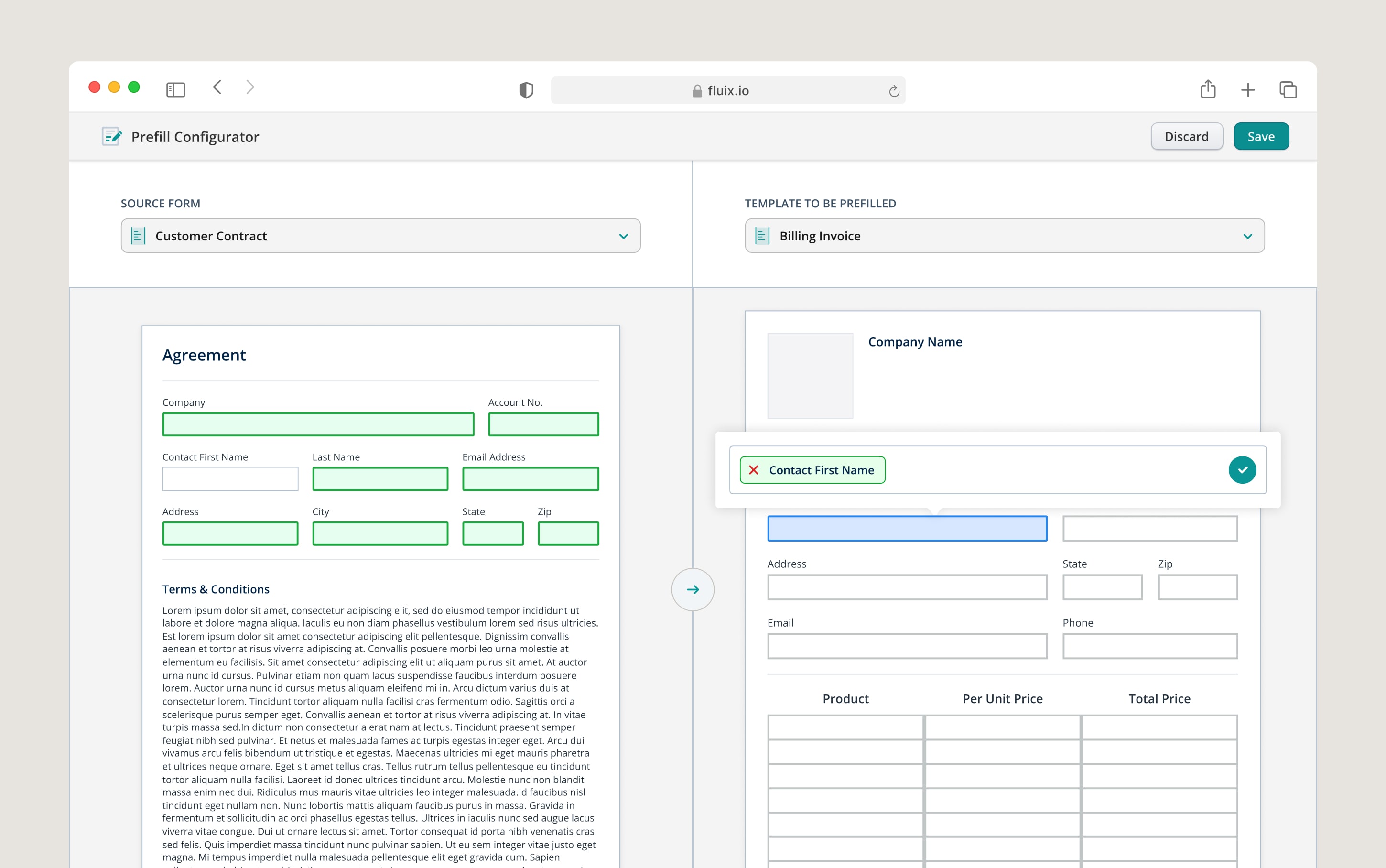Click the first Per Unit Price cell

[1002, 727]
